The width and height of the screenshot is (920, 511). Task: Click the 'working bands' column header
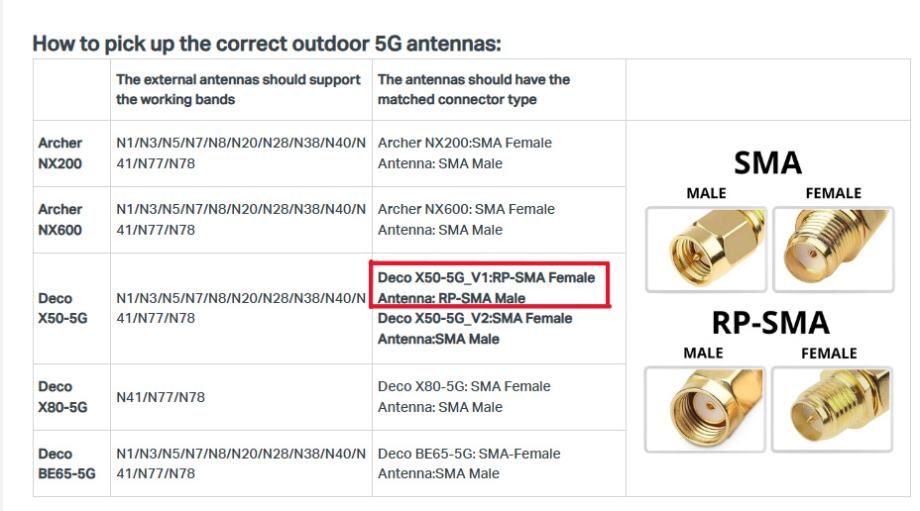(x=238, y=89)
